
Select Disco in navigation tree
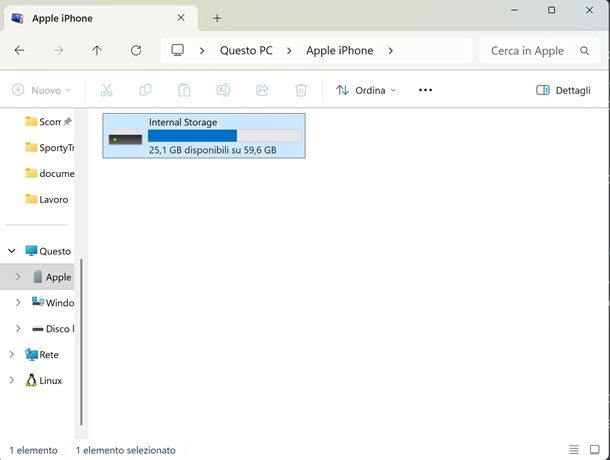(53, 328)
